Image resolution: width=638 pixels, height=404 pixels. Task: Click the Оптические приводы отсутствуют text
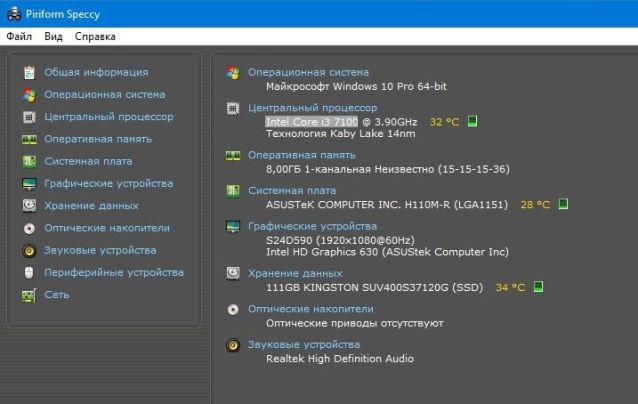(355, 323)
